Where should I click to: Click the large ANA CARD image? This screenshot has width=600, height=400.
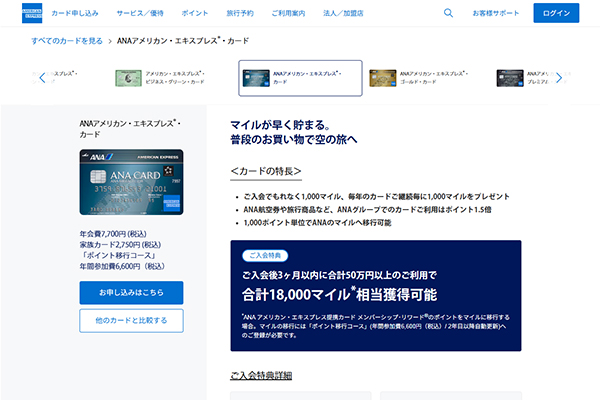[131, 182]
